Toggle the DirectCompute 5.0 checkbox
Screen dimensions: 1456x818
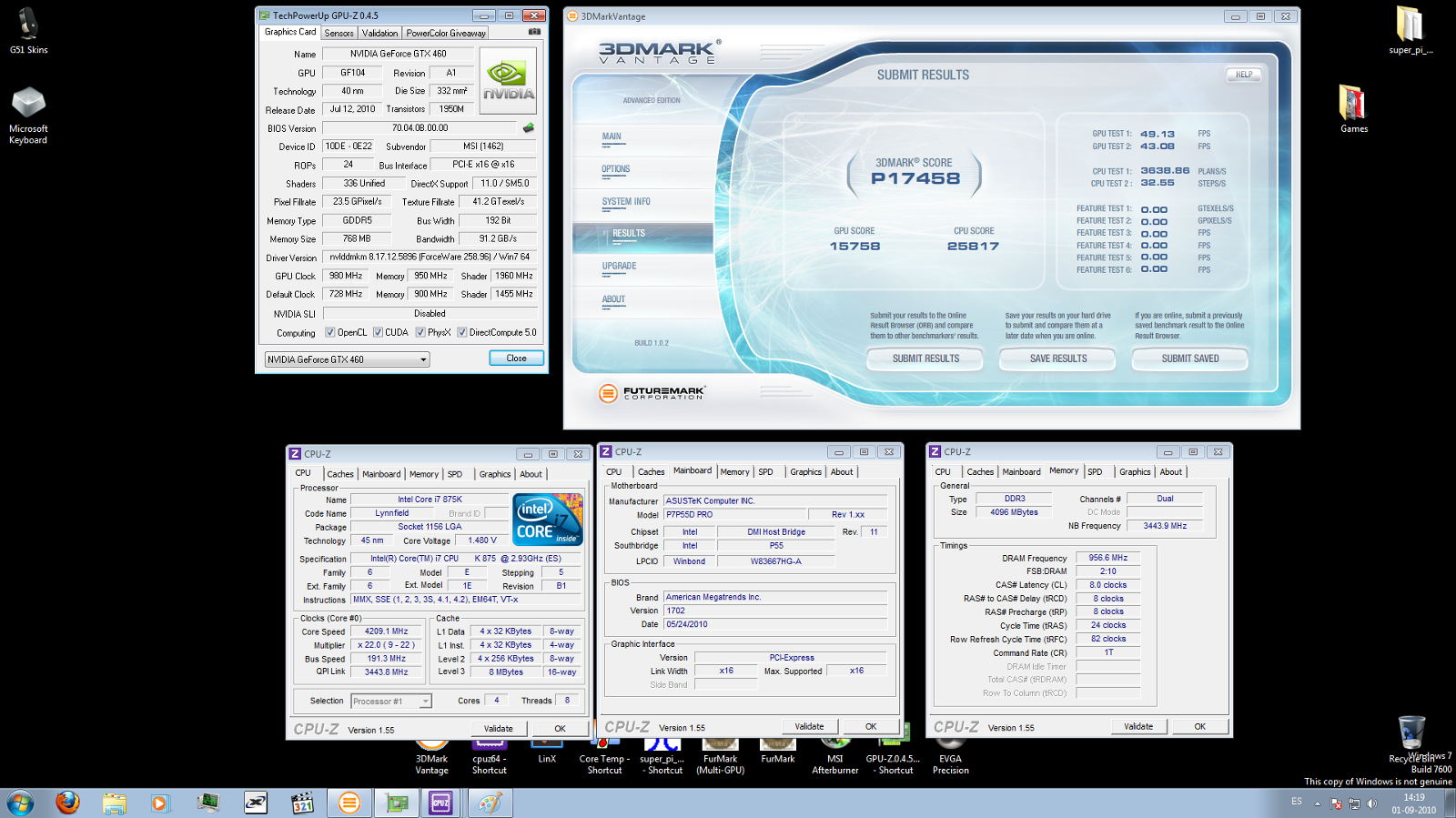tap(462, 332)
